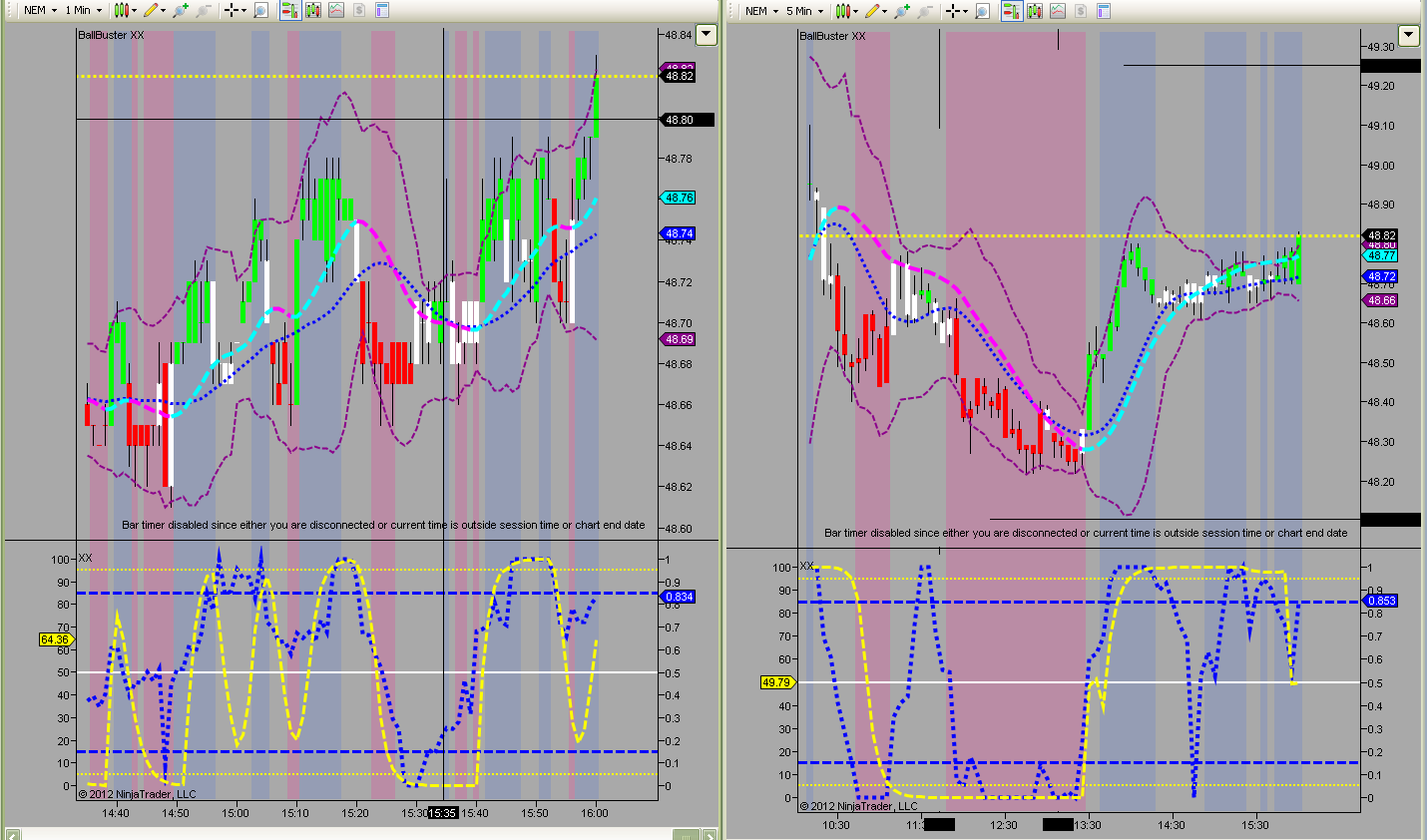The width and height of the screenshot is (1427, 840).
Task: Click the cyan 48.76 price marker in the 1 Min chart
Action: point(679,198)
